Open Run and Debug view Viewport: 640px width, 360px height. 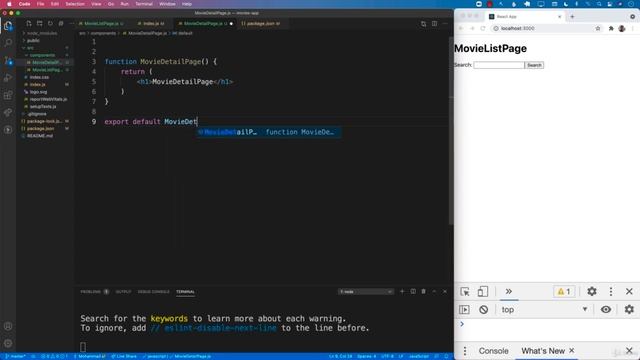pos(8,78)
